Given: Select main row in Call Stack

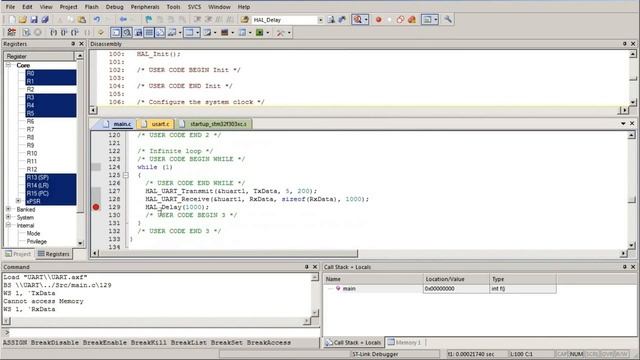Looking at the screenshot, I should coord(440,289).
